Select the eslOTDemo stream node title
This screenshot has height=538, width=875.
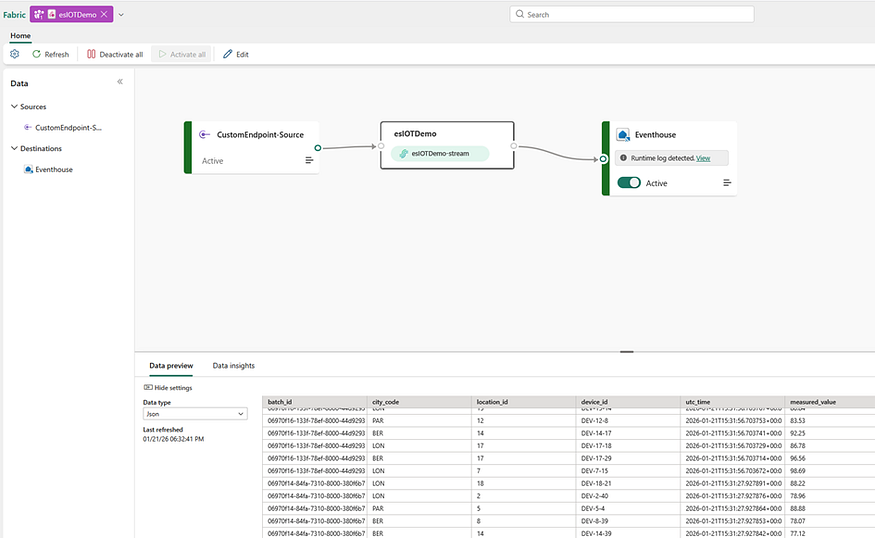(415, 134)
